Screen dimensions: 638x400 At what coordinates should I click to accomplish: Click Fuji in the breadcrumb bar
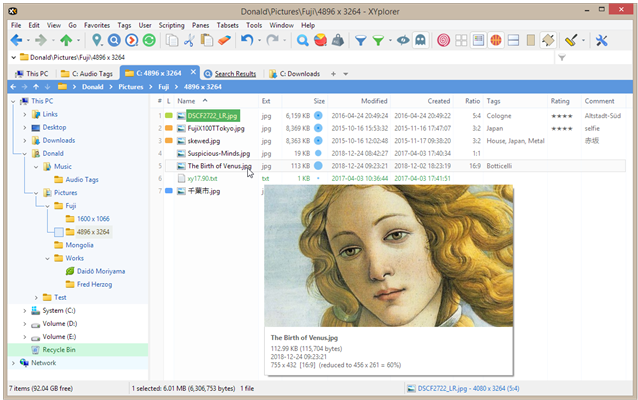(164, 87)
